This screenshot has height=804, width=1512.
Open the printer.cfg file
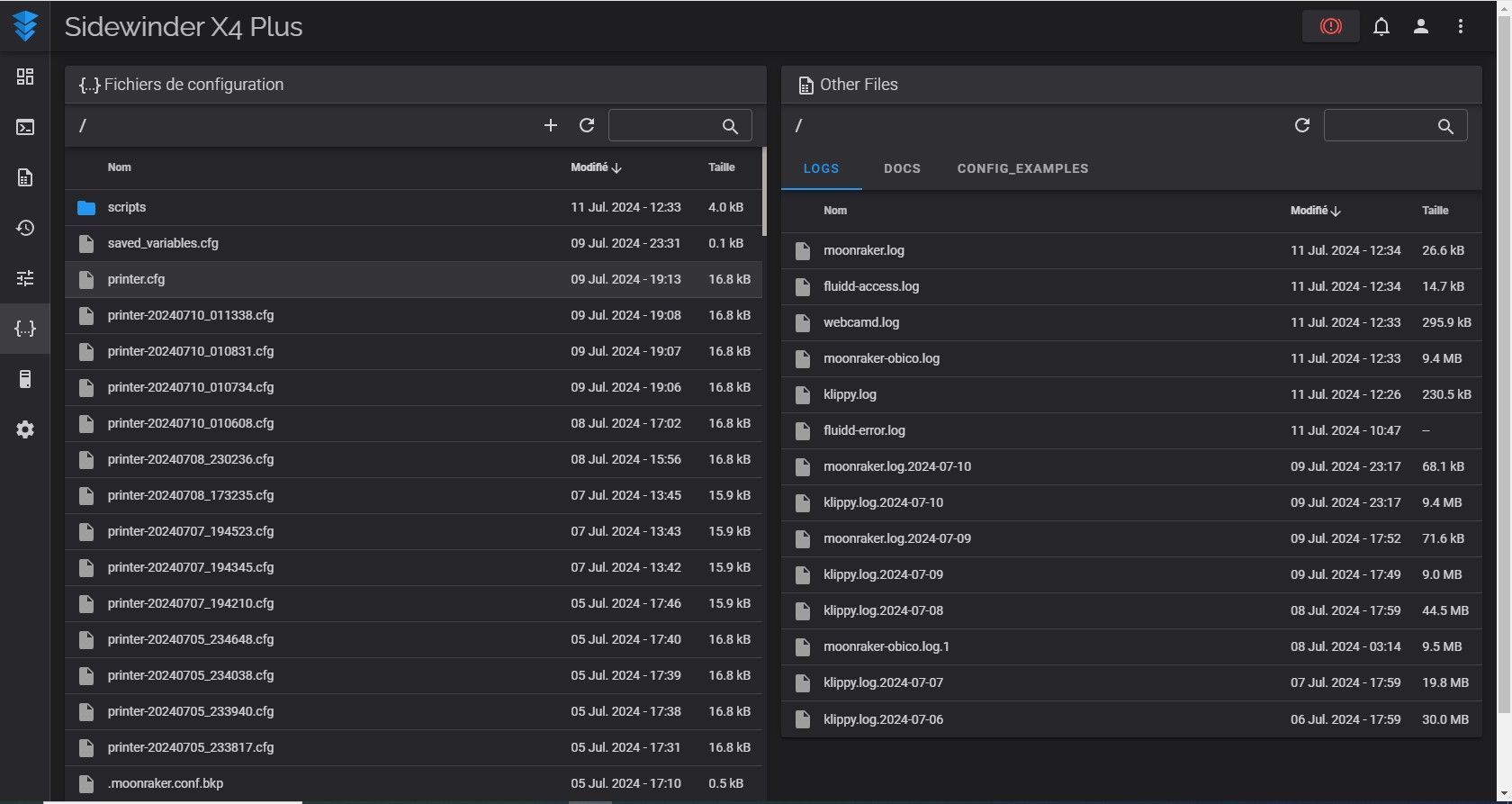pyautogui.click(x=136, y=279)
